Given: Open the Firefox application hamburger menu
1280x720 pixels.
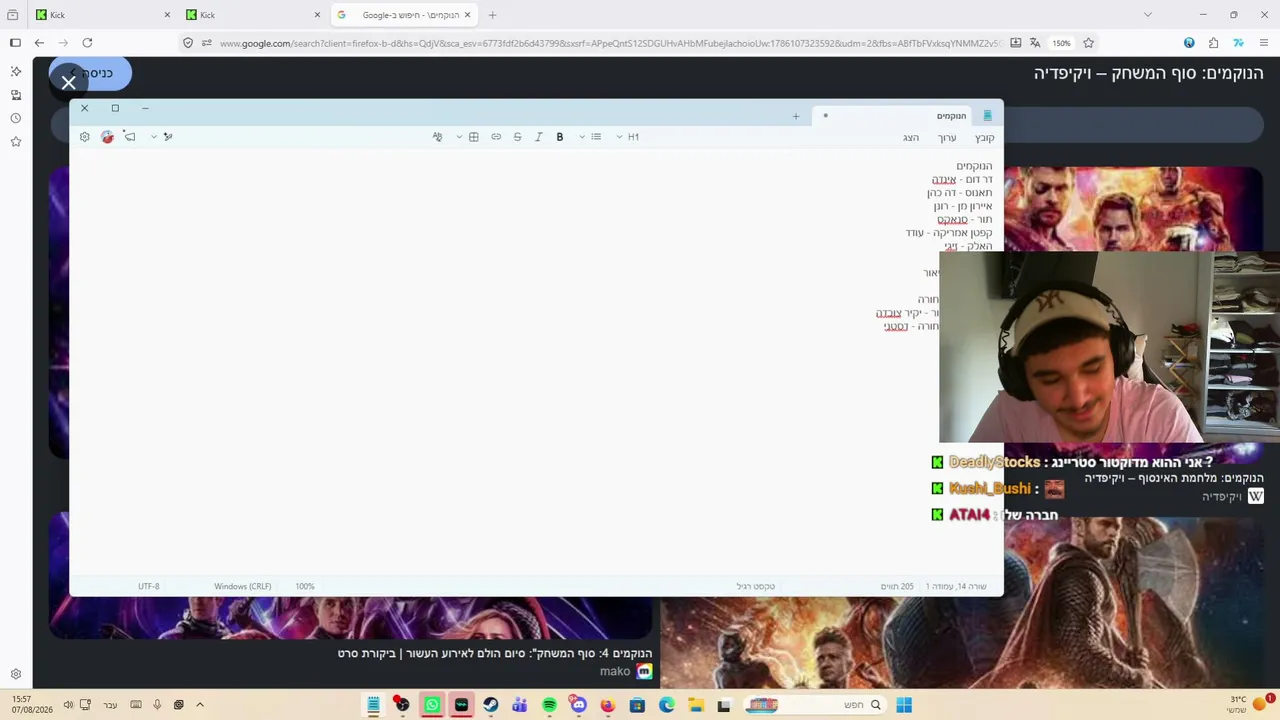Looking at the screenshot, I should tap(1264, 43).
